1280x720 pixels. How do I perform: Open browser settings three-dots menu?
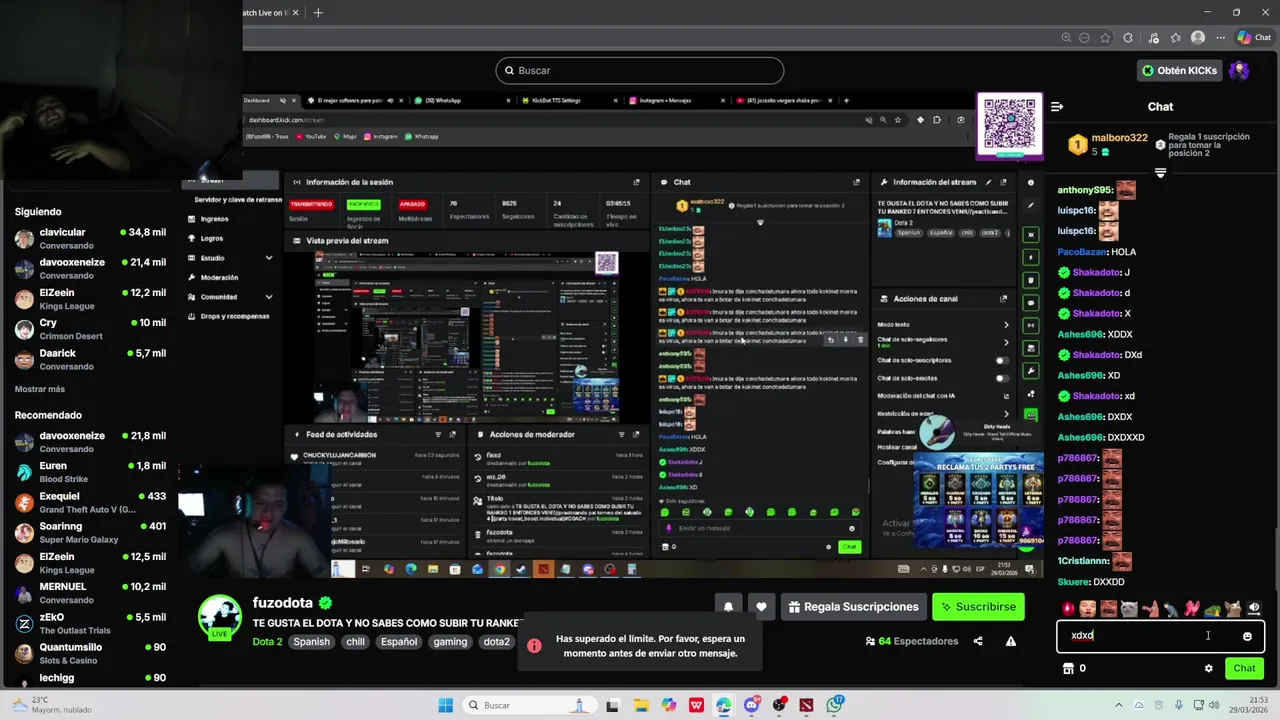tap(1220, 38)
